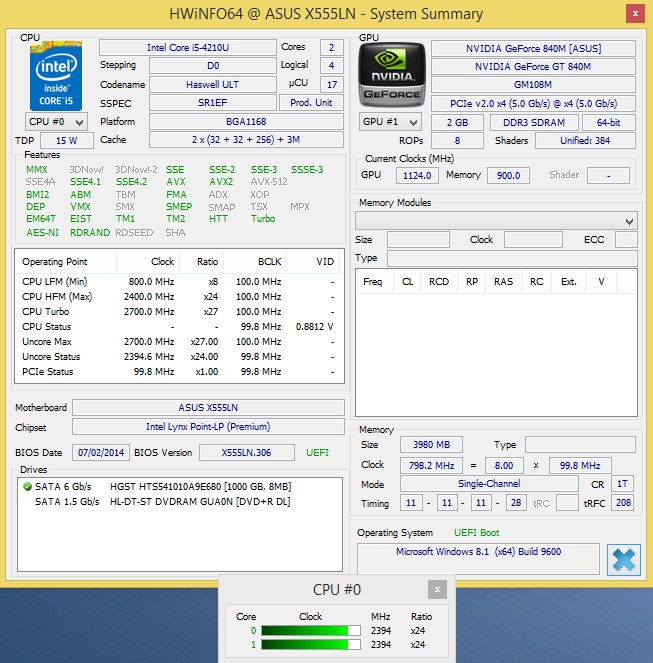Click the UEFI Boot label

pos(476,533)
